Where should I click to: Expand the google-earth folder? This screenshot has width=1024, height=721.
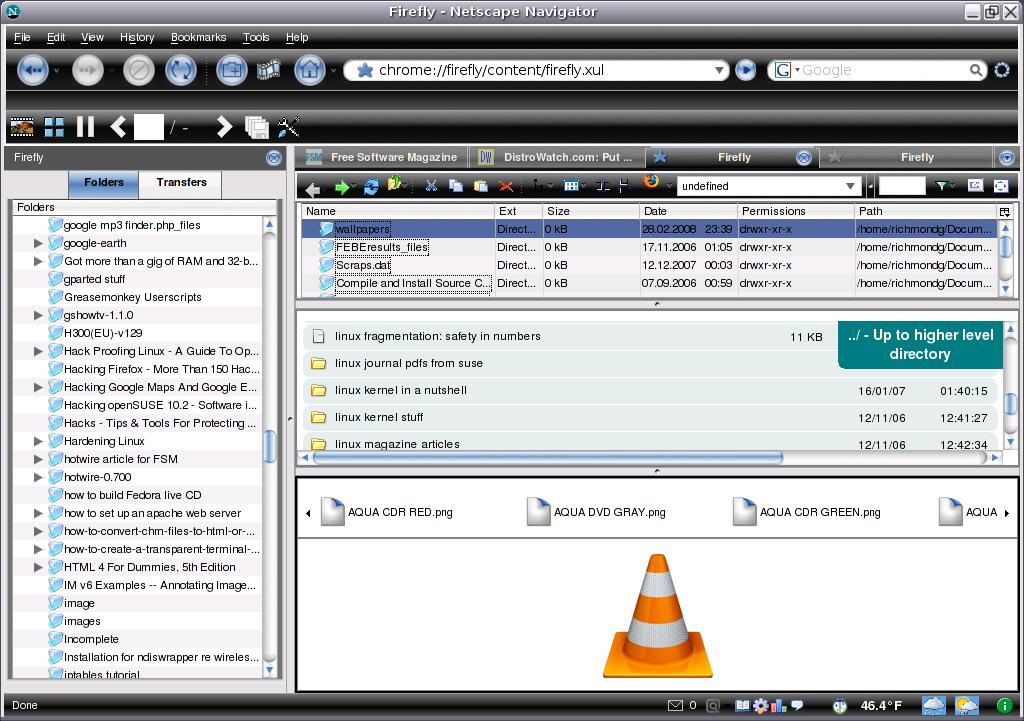pos(38,244)
